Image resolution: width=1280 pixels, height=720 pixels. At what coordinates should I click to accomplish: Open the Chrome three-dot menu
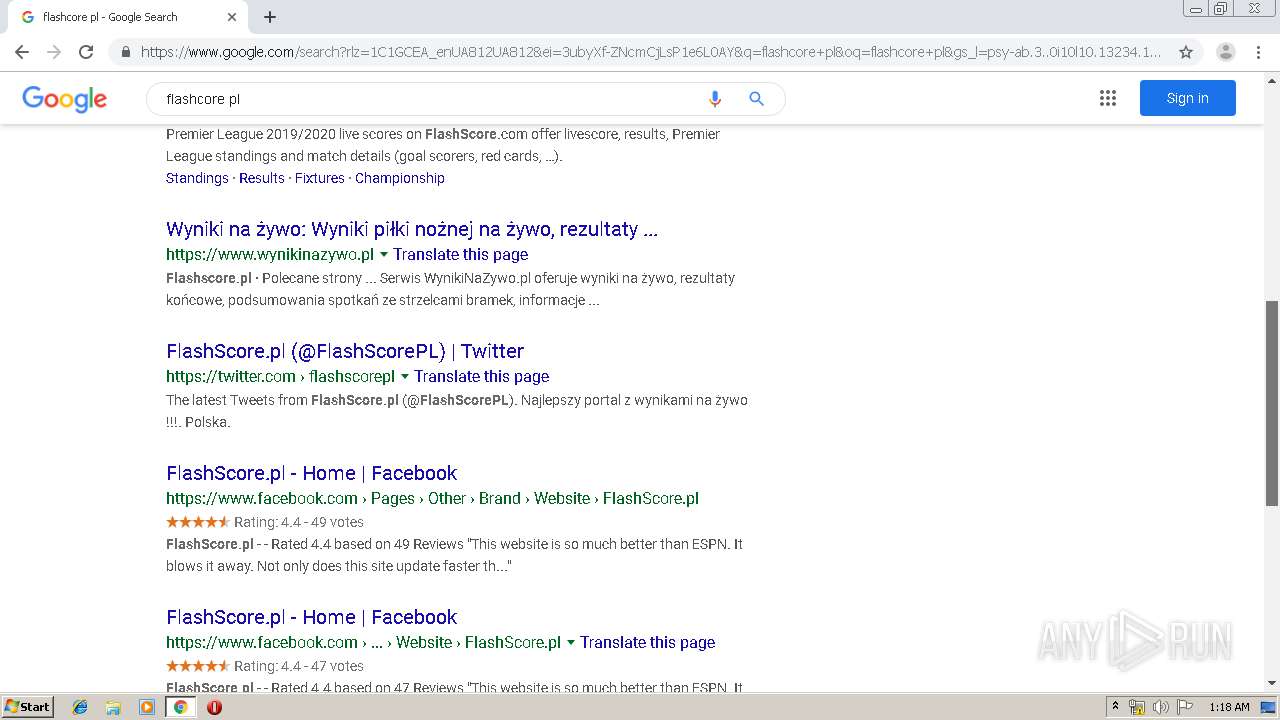coord(1259,52)
